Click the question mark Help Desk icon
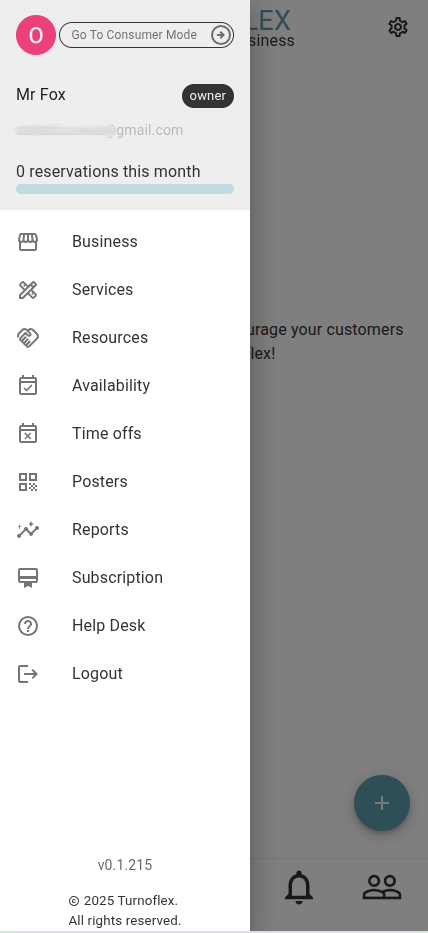 28,626
